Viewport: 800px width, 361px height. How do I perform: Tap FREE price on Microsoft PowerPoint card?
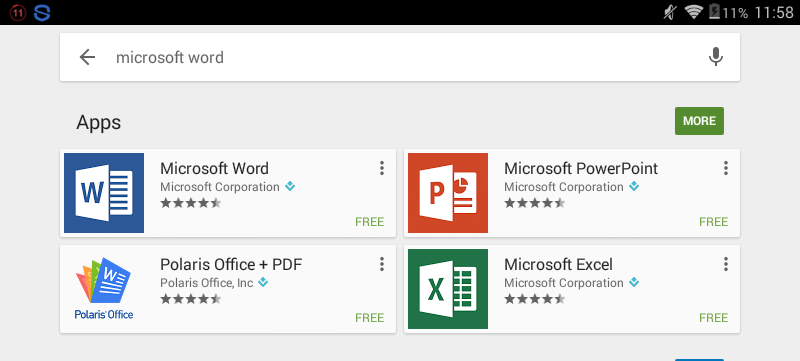(713, 222)
